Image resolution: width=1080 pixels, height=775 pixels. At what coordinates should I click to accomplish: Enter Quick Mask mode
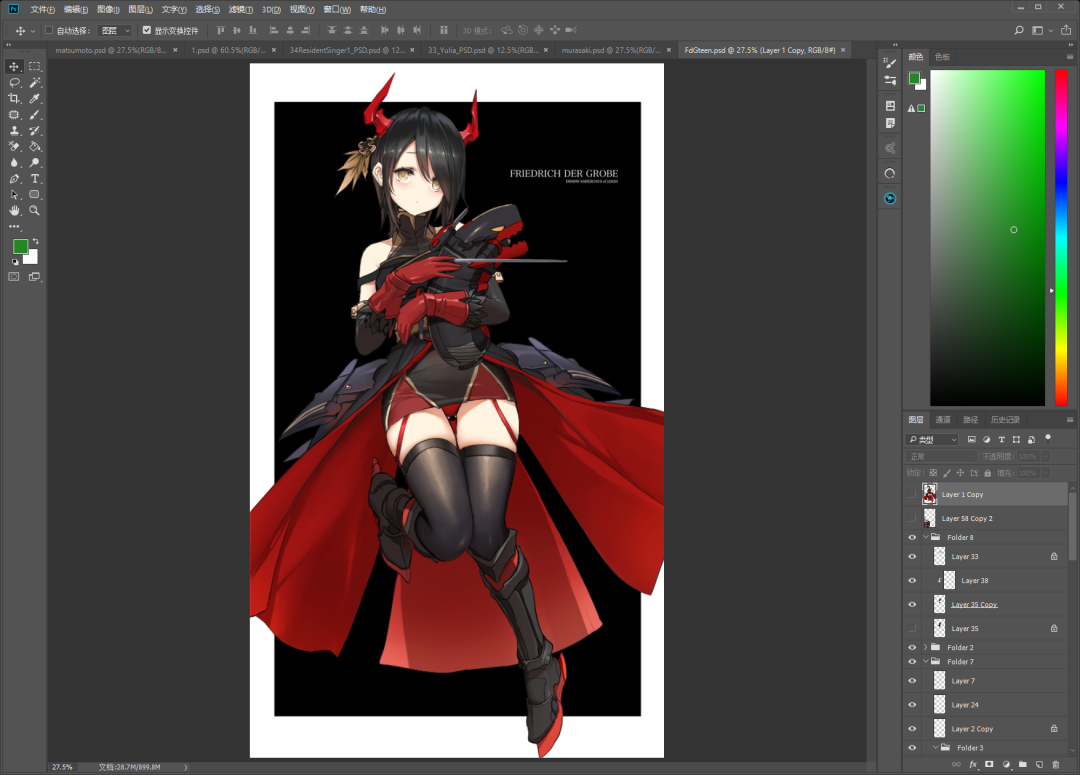[x=14, y=277]
